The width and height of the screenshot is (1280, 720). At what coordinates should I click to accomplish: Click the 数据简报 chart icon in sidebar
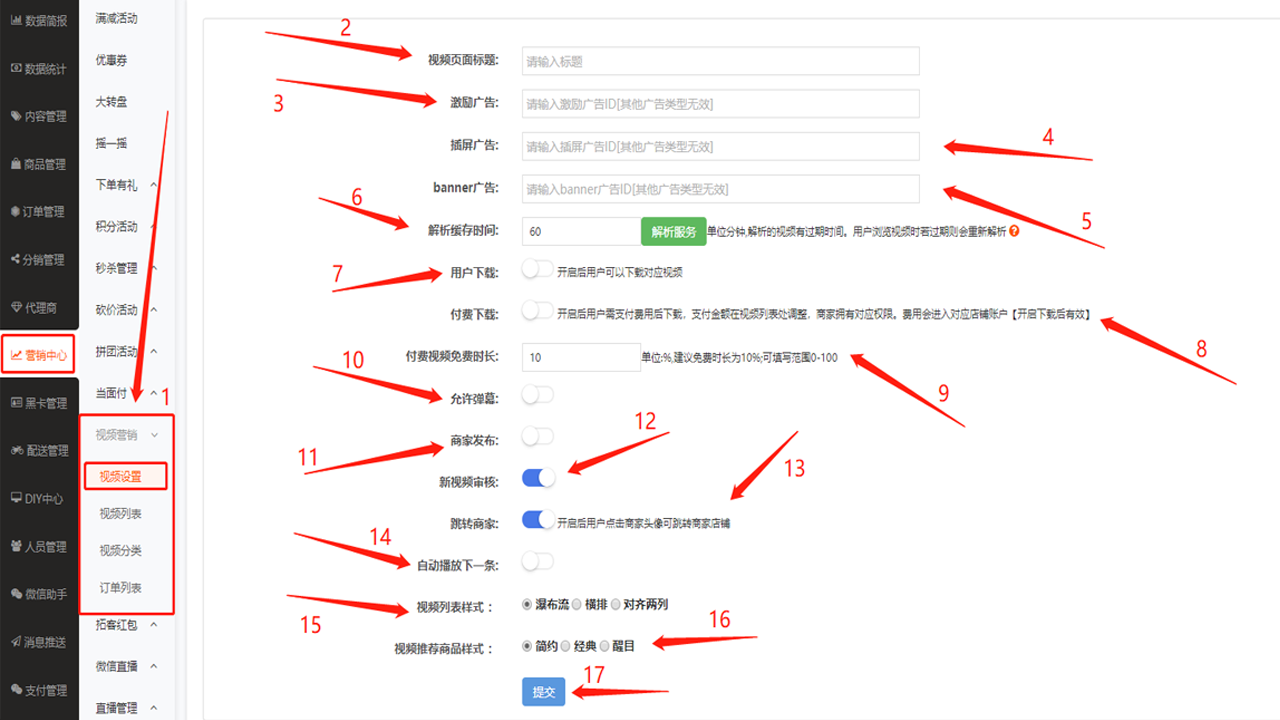(x=15, y=21)
